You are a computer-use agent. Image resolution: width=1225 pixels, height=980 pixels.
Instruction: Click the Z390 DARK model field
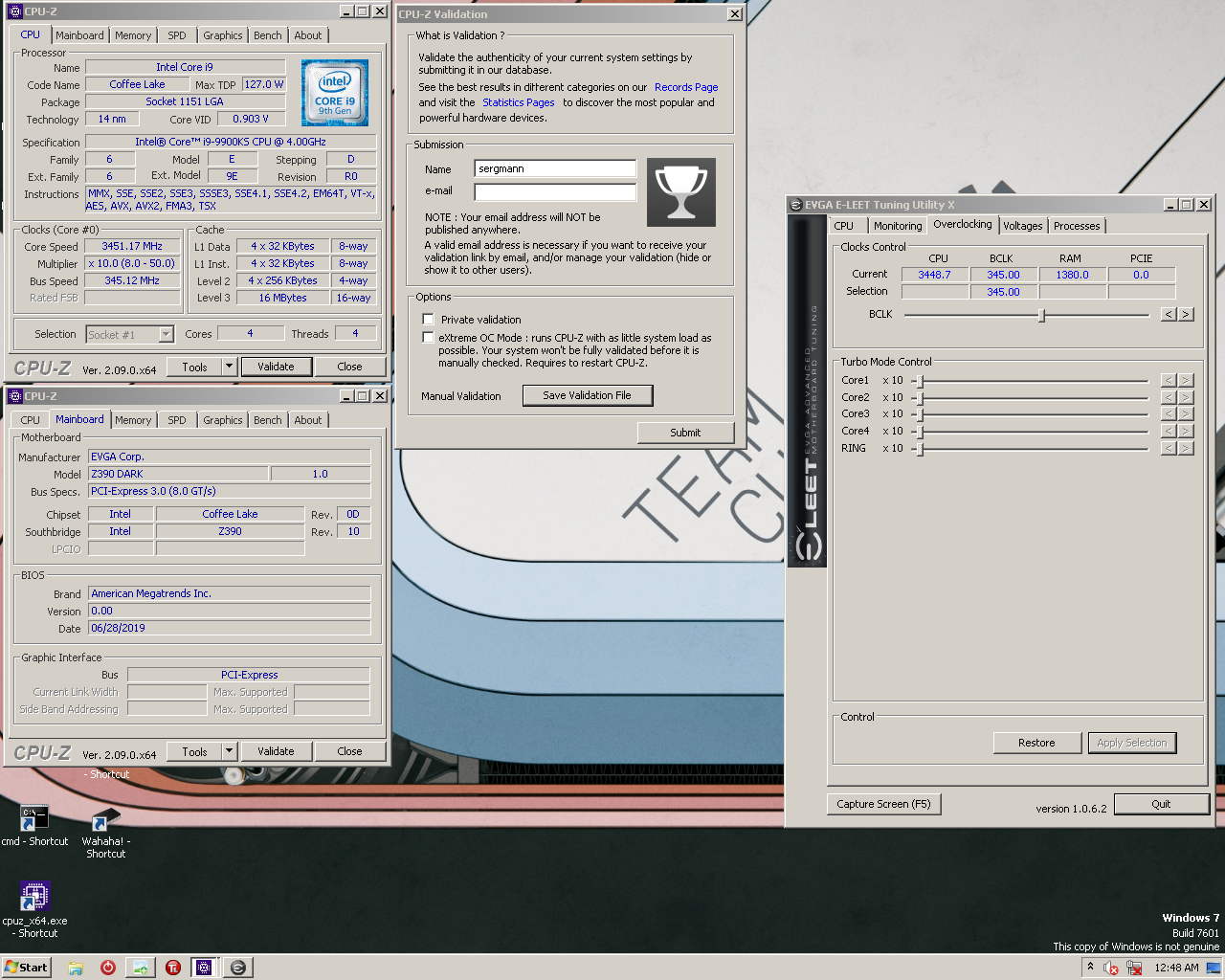[x=179, y=474]
